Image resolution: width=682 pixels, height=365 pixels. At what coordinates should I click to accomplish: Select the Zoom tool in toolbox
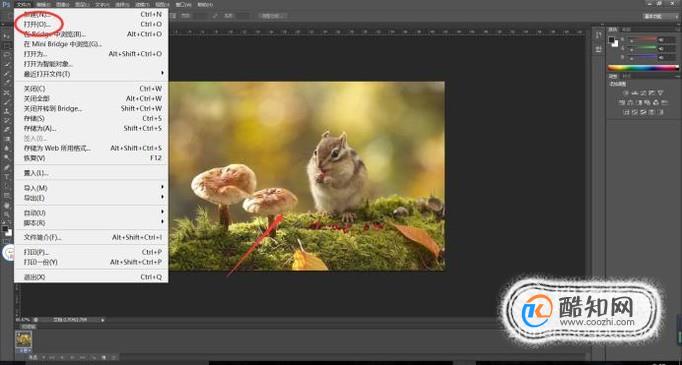tap(7, 214)
